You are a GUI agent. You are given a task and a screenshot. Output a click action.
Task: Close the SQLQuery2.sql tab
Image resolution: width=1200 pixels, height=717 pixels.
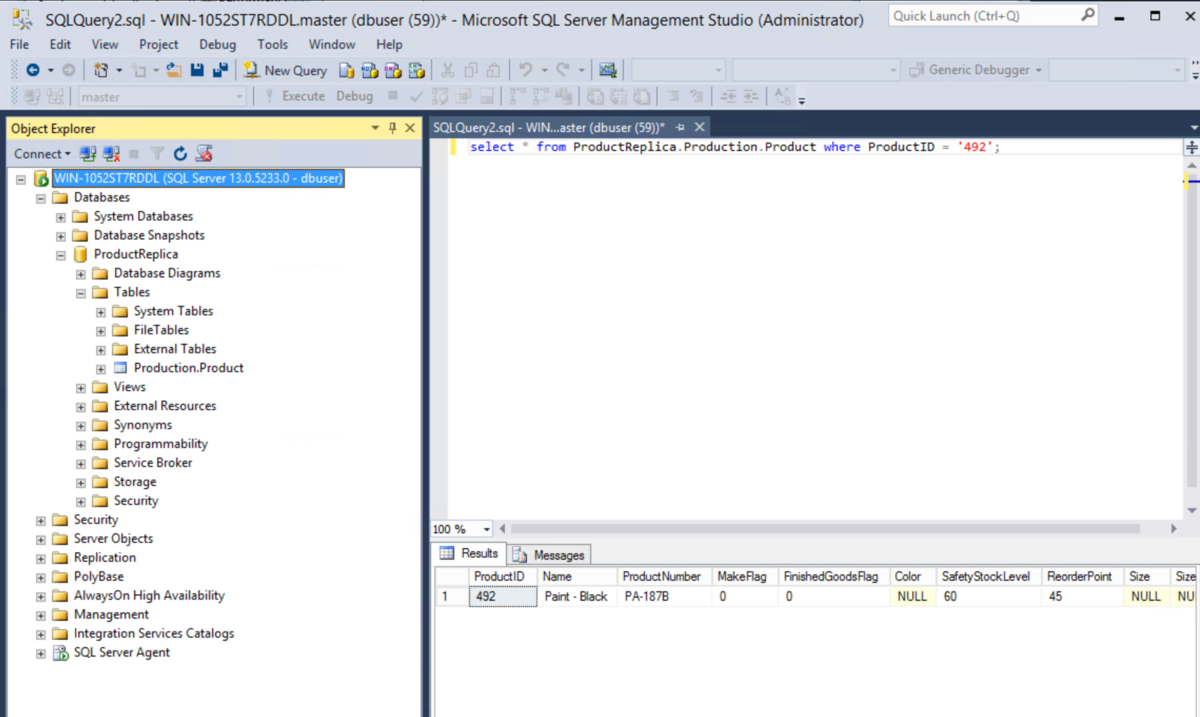pos(700,127)
